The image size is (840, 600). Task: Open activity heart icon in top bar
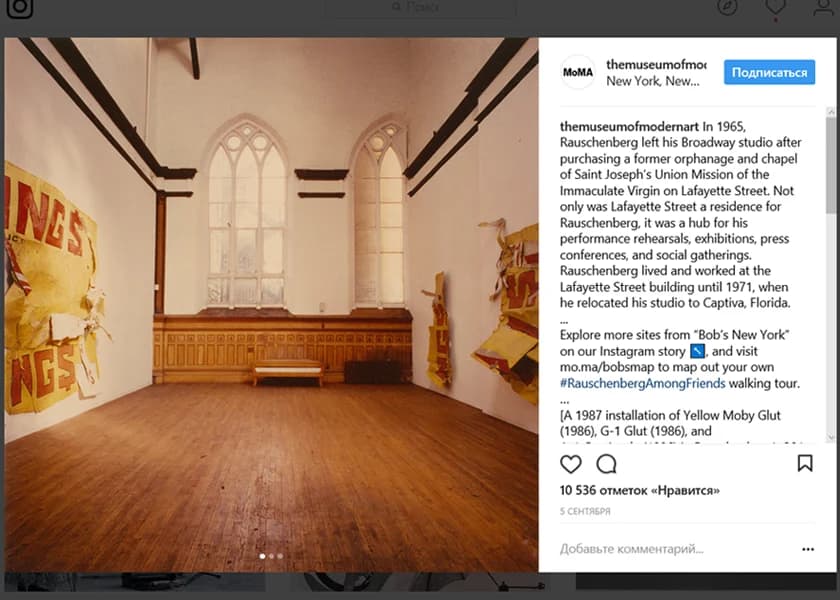[775, 6]
